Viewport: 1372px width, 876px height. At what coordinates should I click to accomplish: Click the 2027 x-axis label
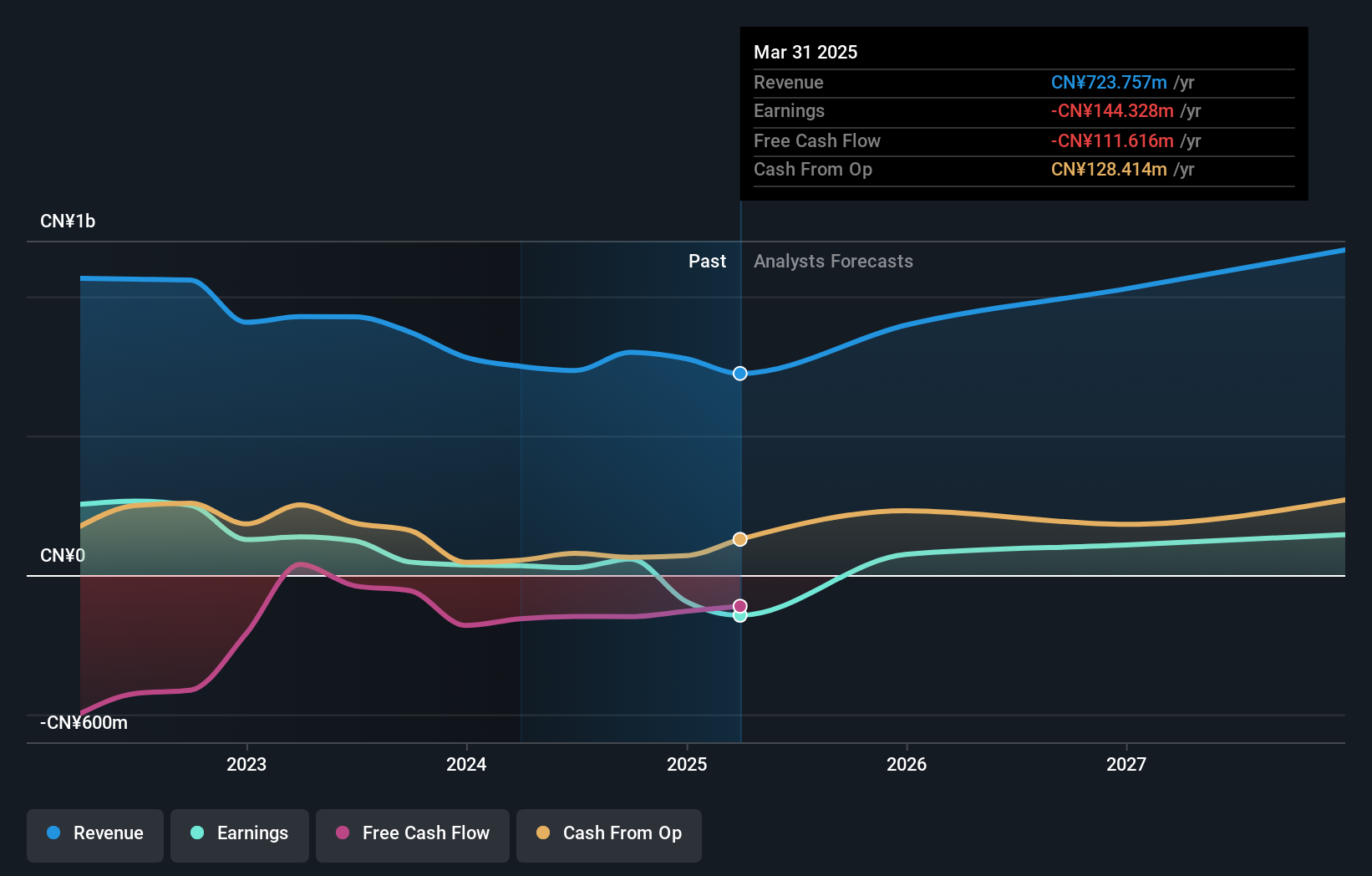pyautogui.click(x=1126, y=764)
